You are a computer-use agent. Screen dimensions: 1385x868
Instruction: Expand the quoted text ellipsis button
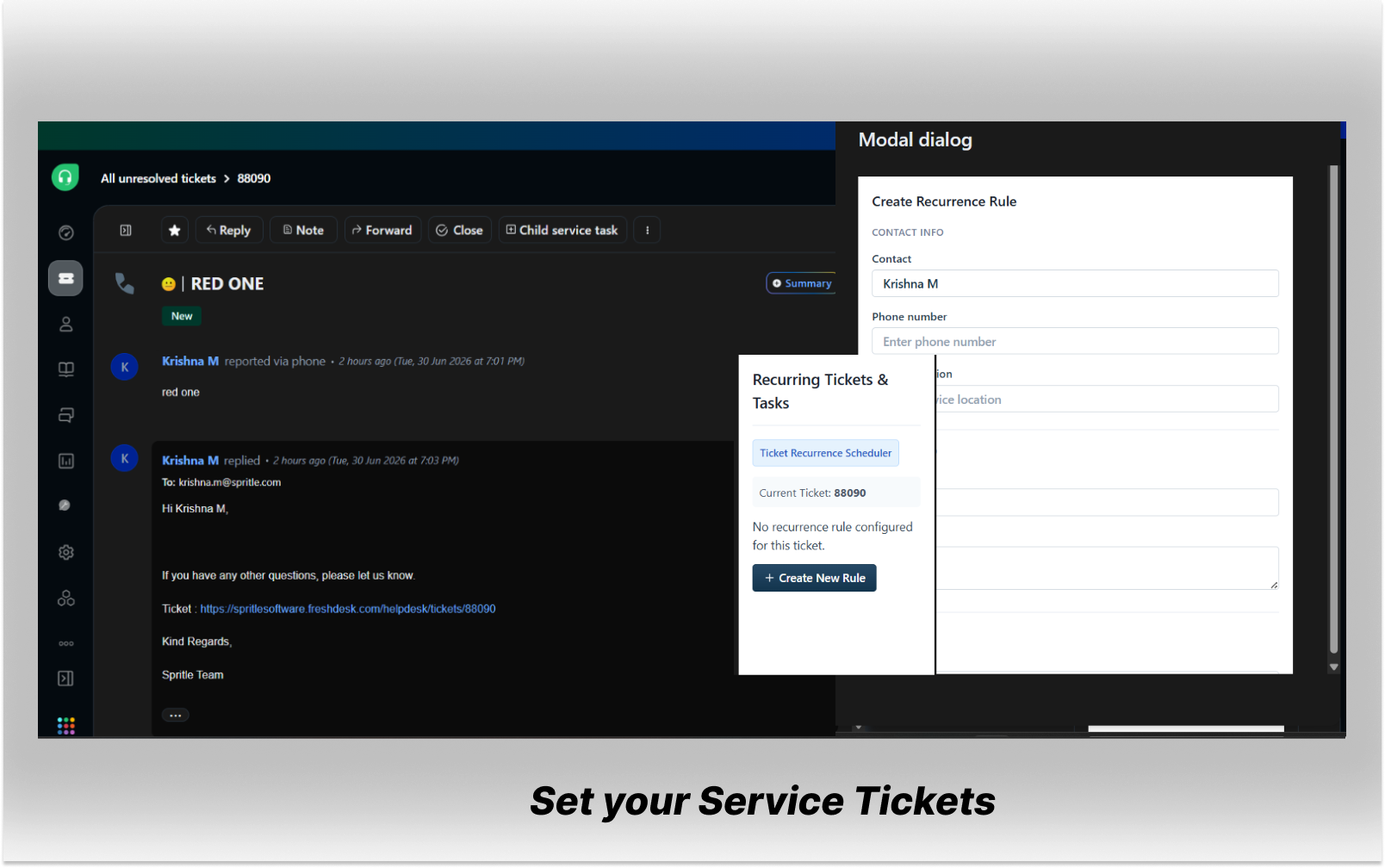(x=176, y=715)
